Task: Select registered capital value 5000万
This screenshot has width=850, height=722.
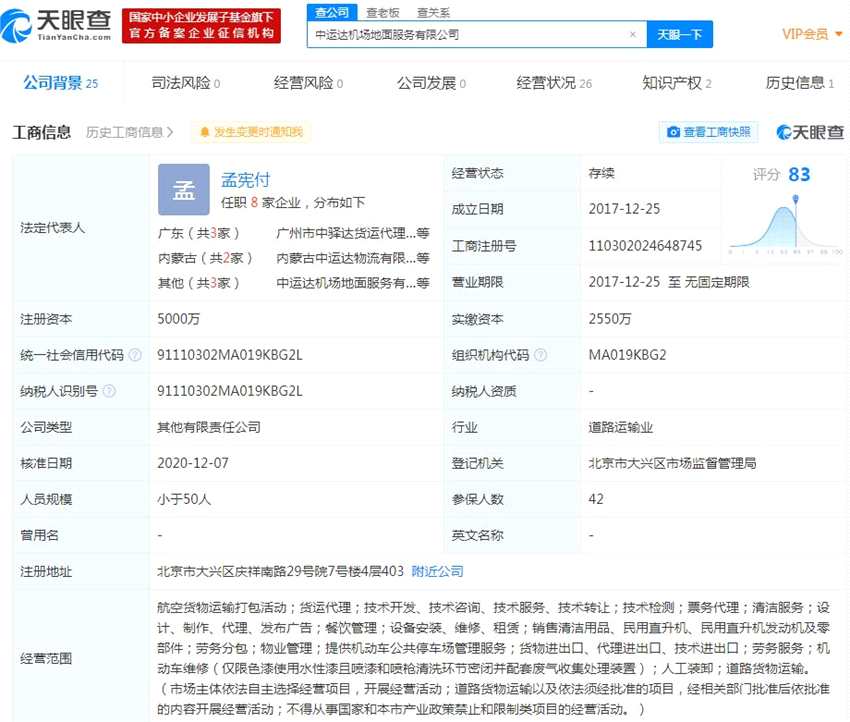Action: [179, 319]
